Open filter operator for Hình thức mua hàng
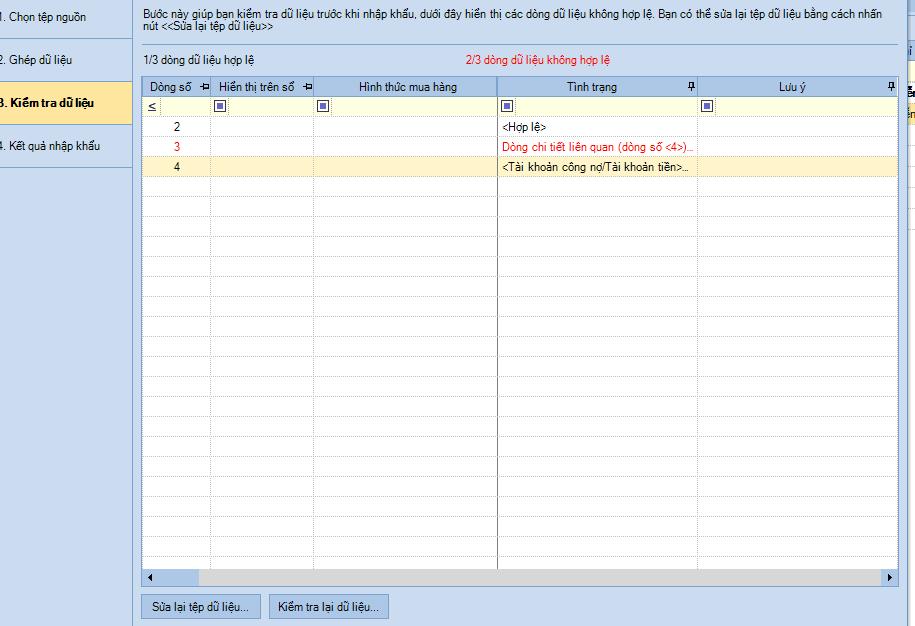The image size is (915, 626). (x=323, y=106)
